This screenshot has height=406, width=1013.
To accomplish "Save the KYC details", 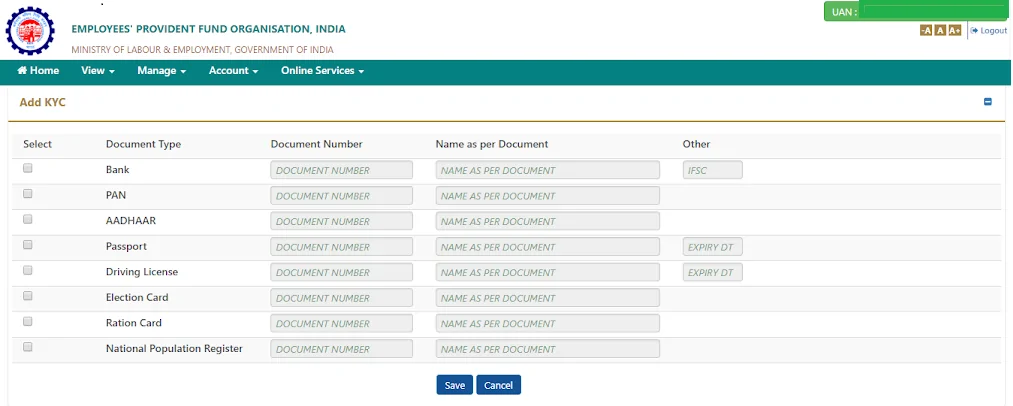I will click(x=455, y=385).
